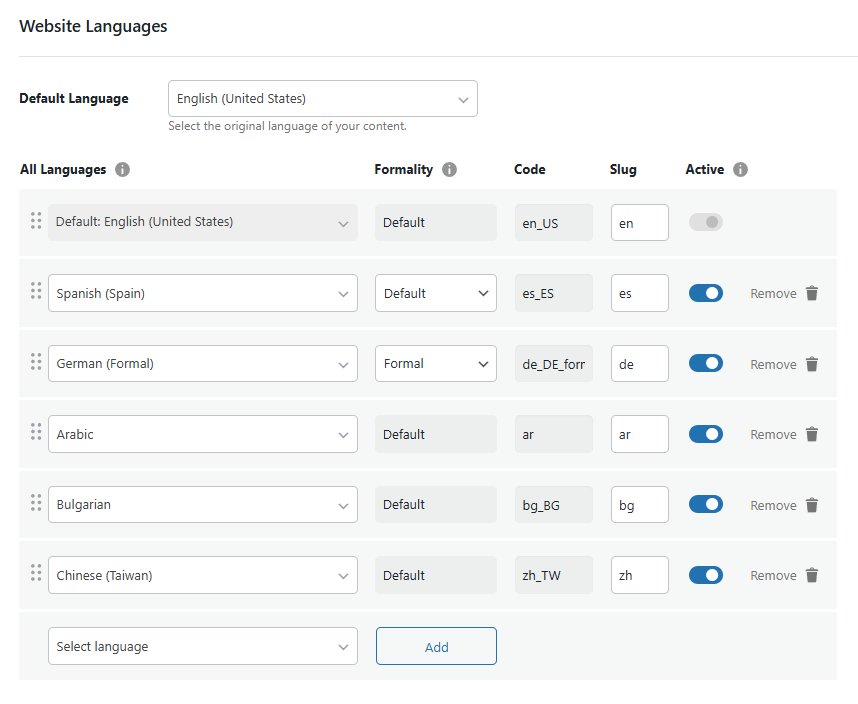Click the trash icon in the Arabic row
Screen dimensions: 858x704
click(812, 434)
